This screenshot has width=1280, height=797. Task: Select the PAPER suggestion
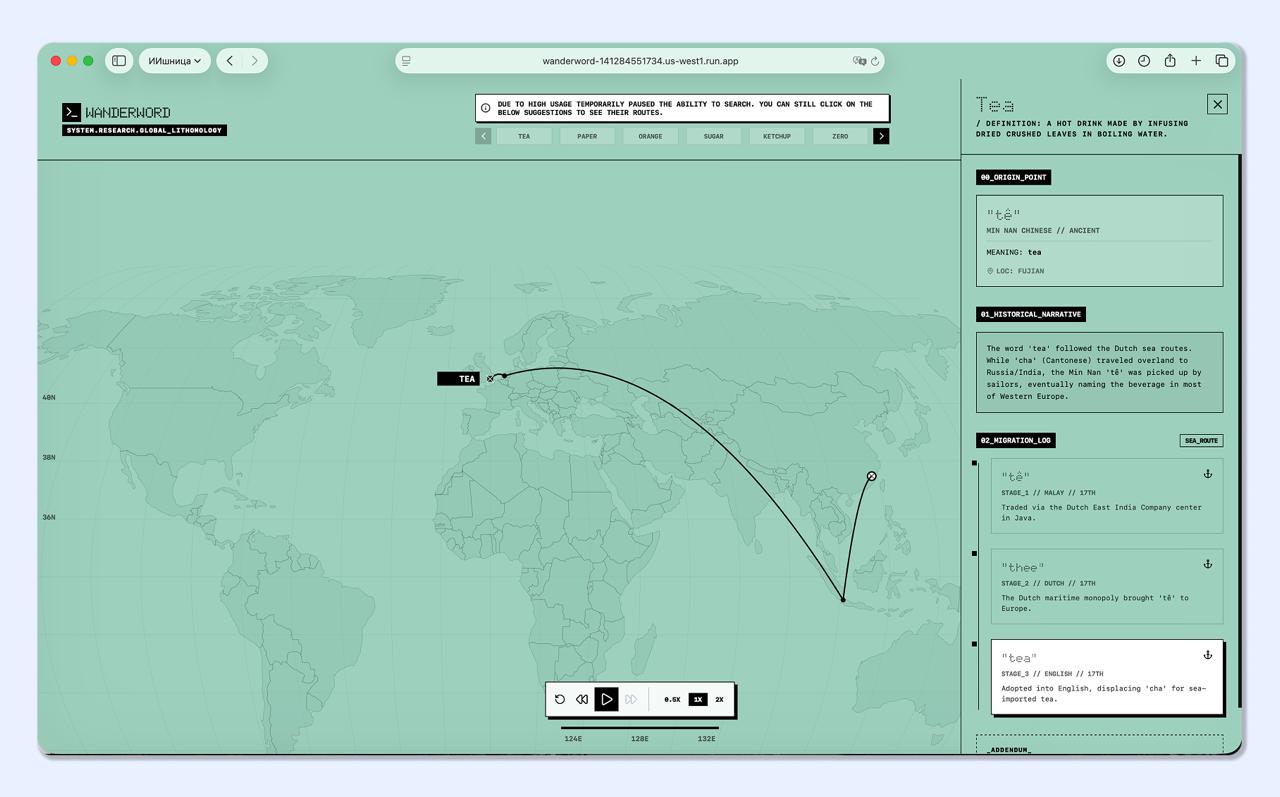(x=587, y=136)
